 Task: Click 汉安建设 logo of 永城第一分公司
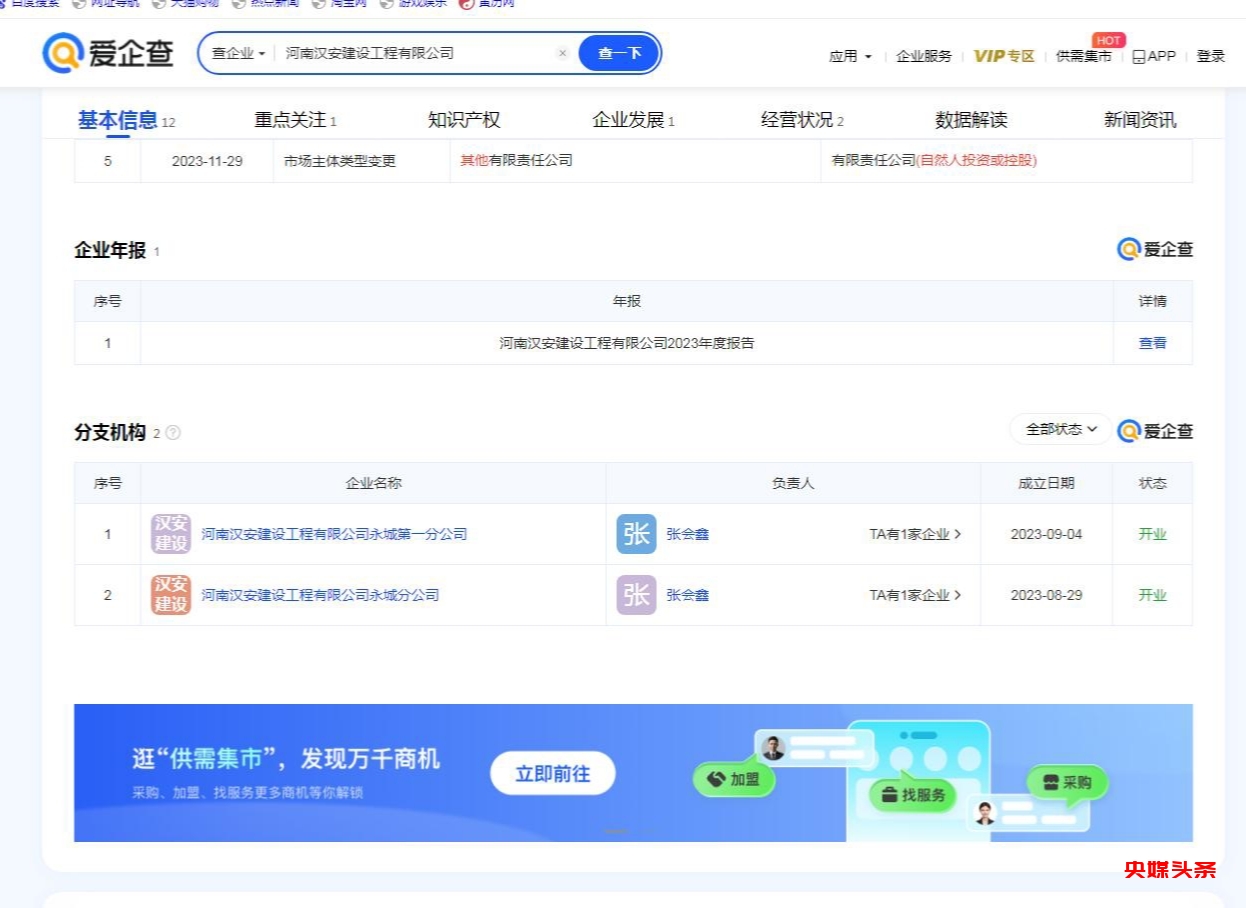click(171, 534)
